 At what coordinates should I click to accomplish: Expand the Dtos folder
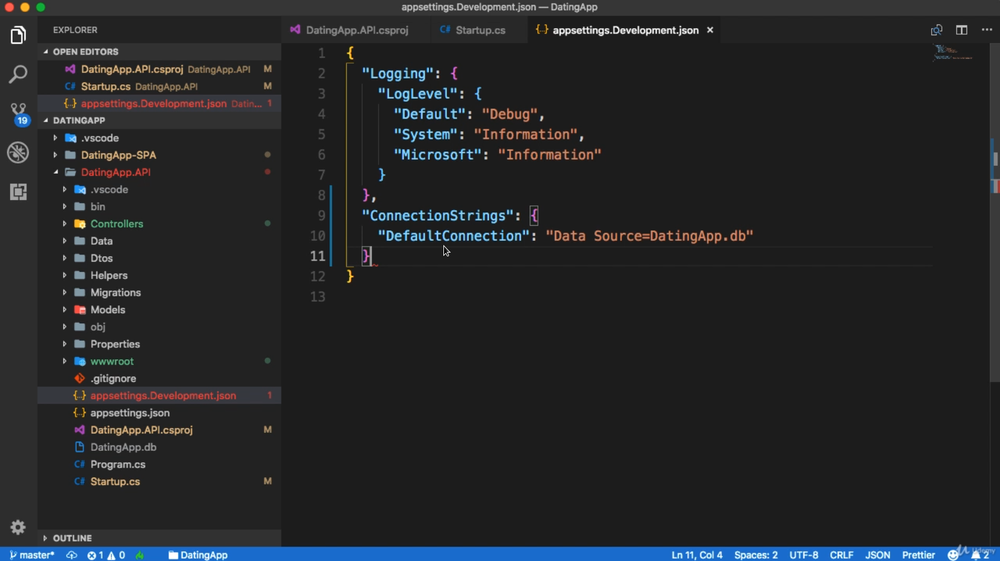[159, 258]
